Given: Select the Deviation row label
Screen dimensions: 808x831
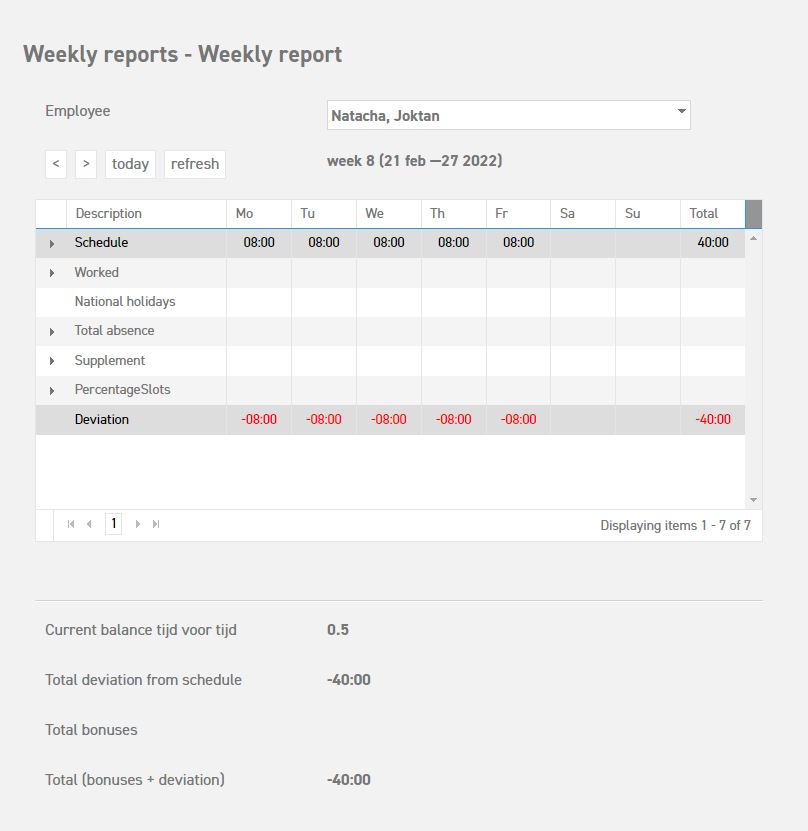Looking at the screenshot, I should [102, 420].
